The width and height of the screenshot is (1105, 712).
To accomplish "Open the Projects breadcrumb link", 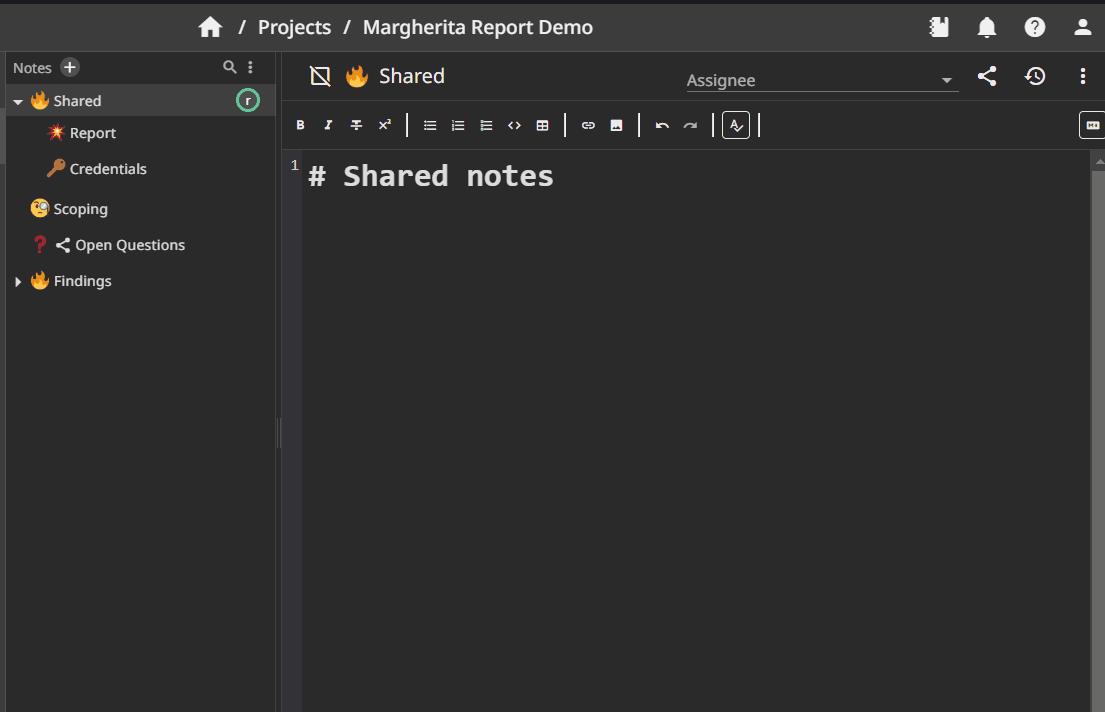I will 294,27.
